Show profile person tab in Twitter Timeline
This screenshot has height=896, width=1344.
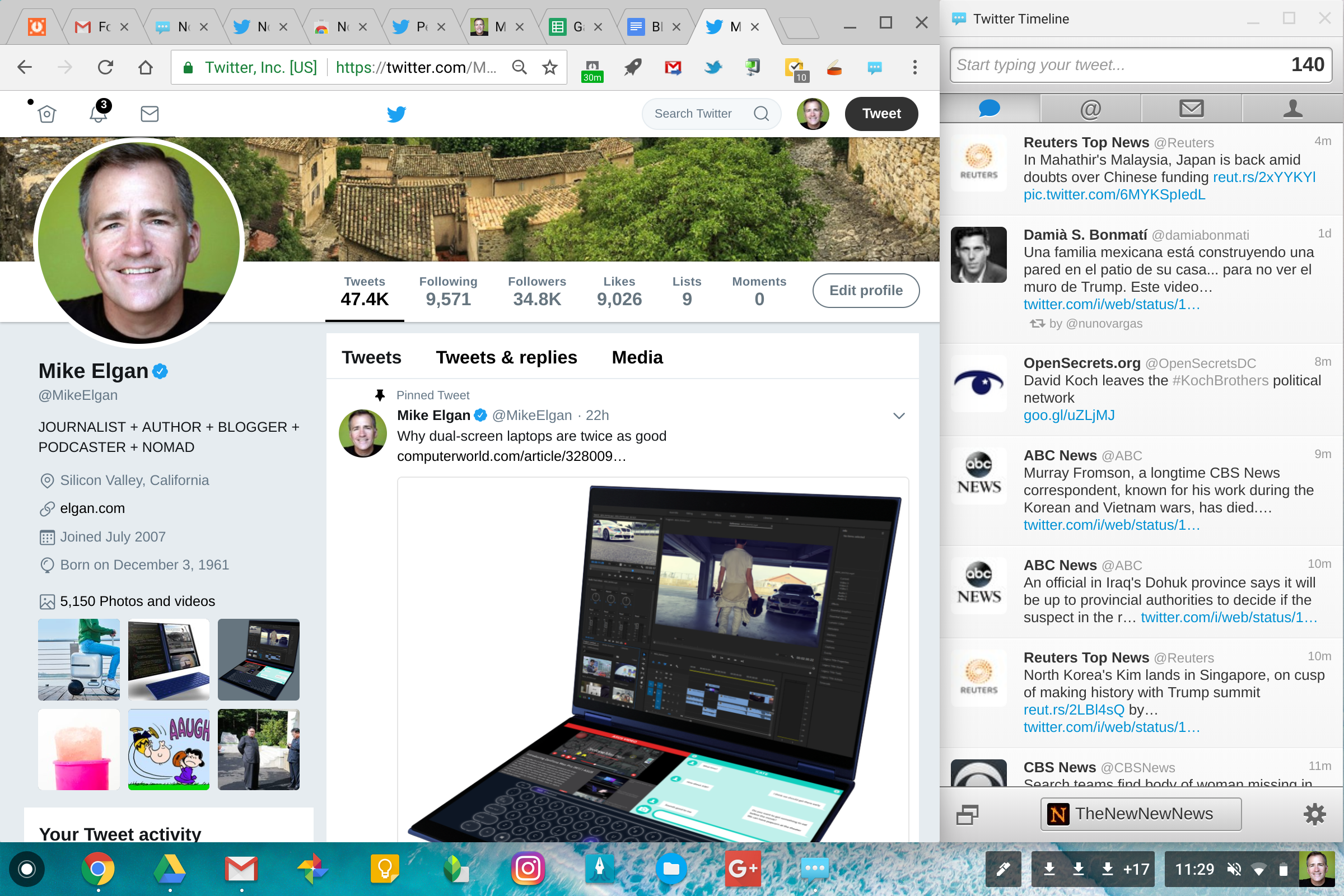1292,108
